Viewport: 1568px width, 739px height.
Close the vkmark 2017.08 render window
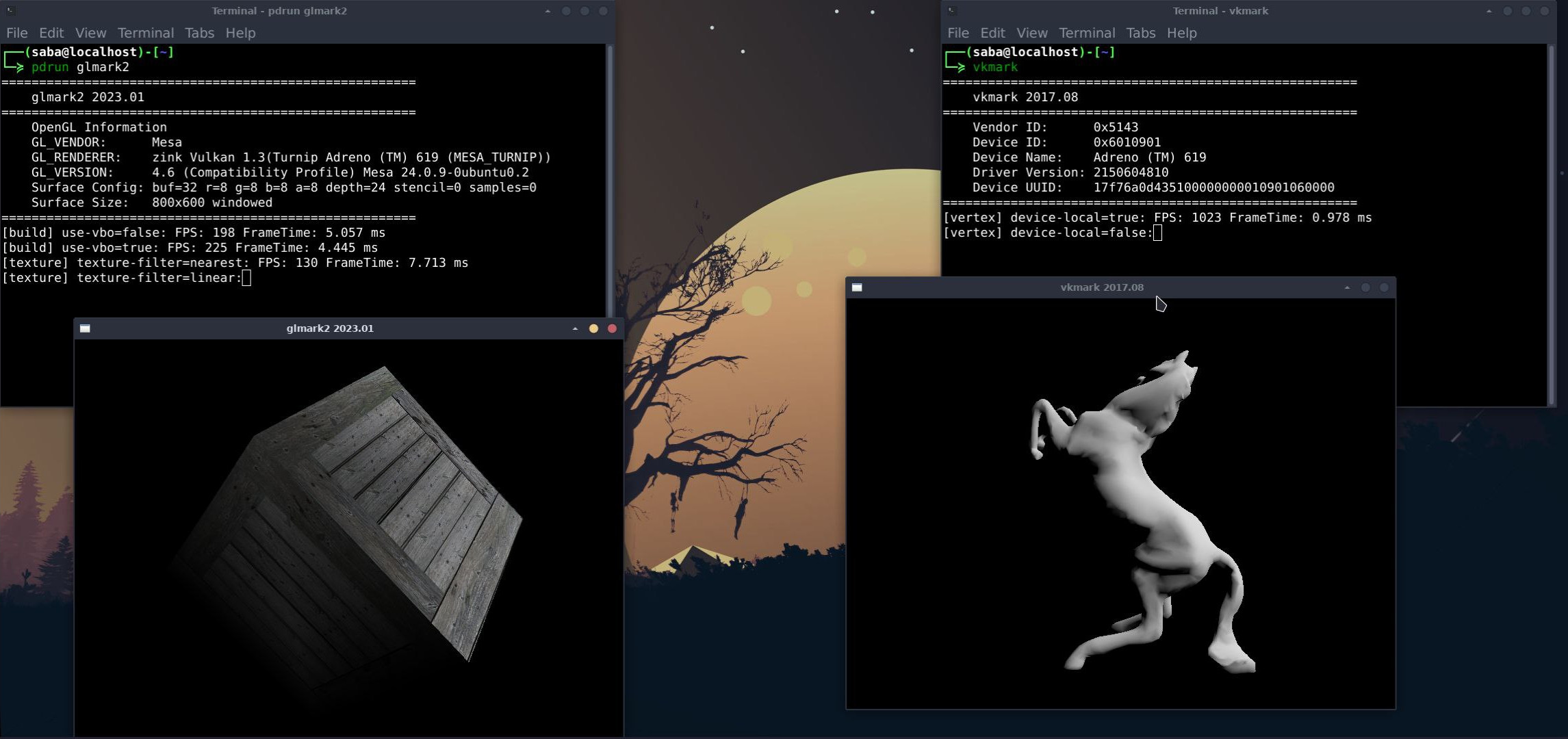pyautogui.click(x=1384, y=287)
